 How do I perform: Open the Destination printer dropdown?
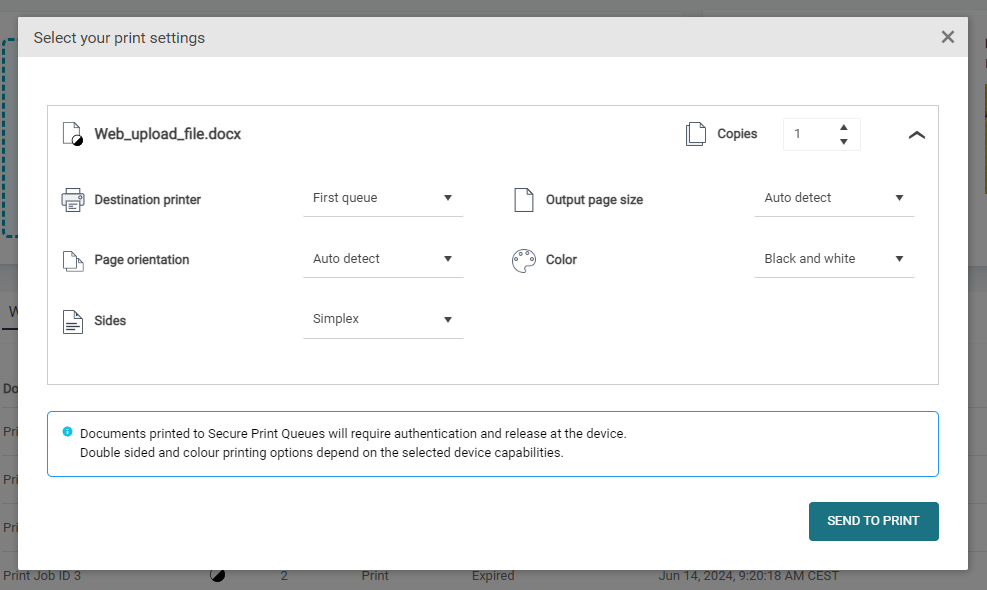383,198
